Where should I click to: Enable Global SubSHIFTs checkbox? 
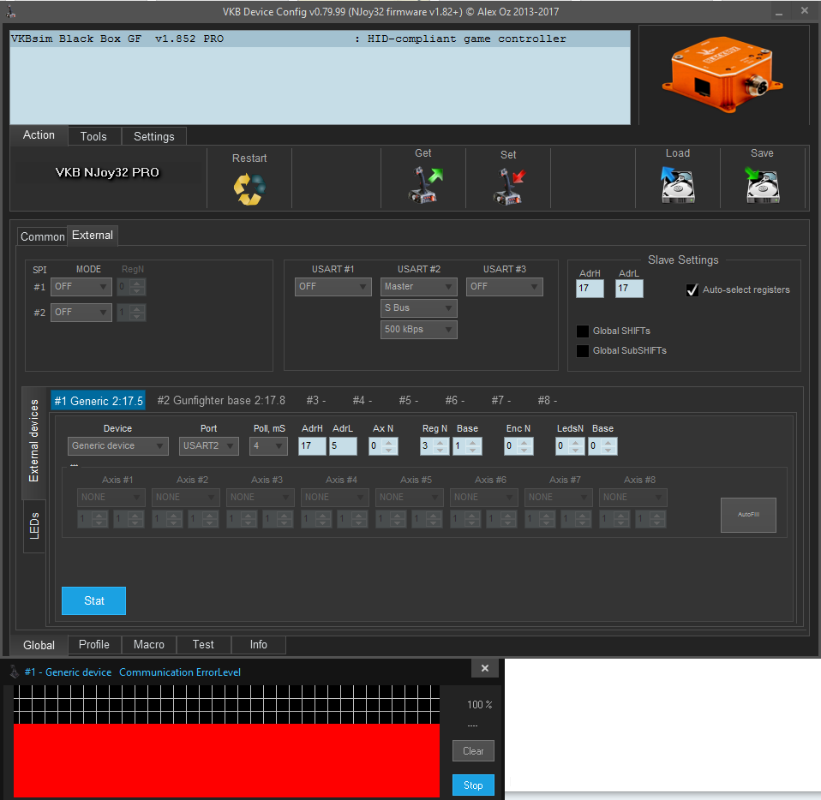(583, 351)
